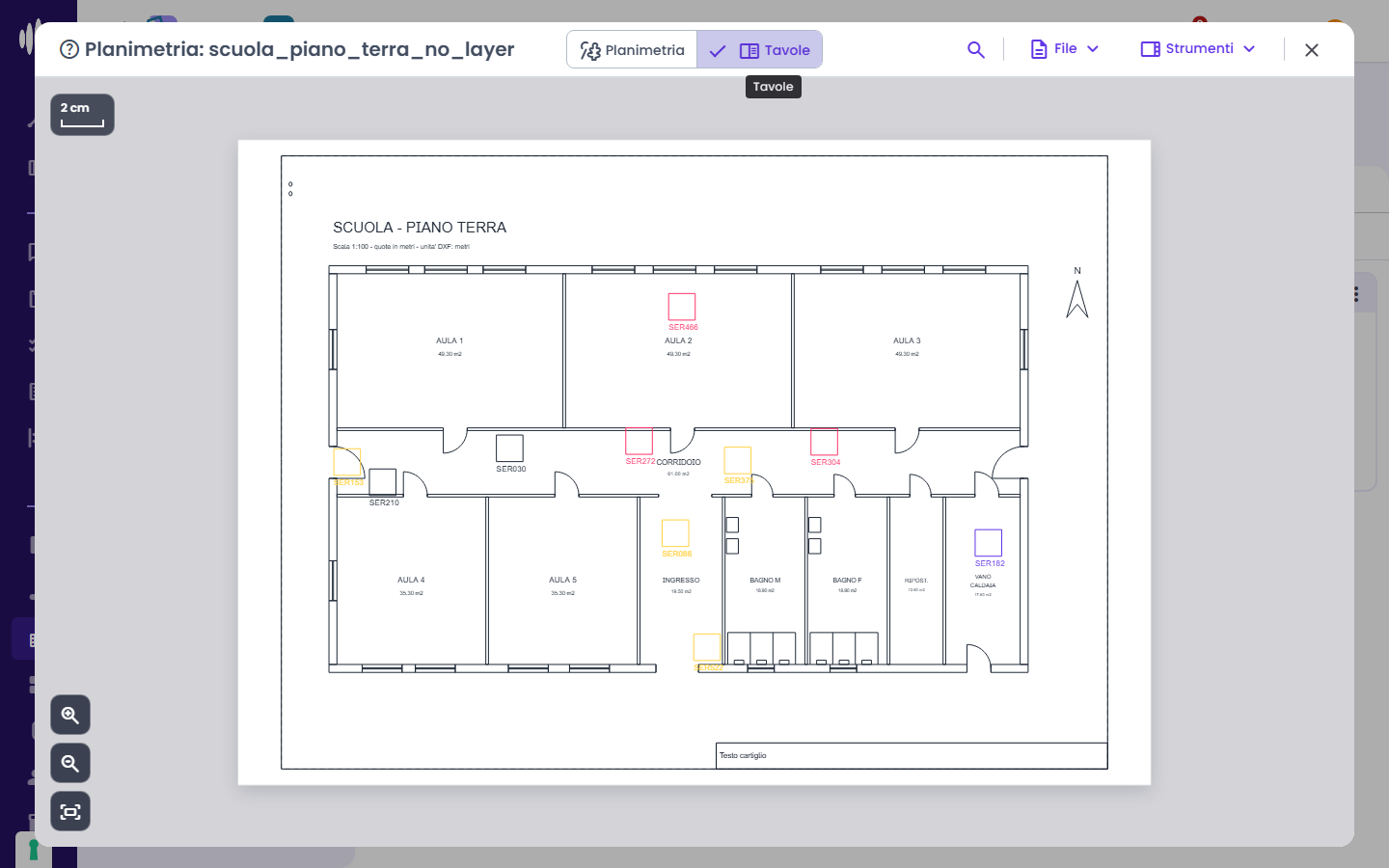Click the BAGNO F label
The width and height of the screenshot is (1389, 868).
(847, 581)
